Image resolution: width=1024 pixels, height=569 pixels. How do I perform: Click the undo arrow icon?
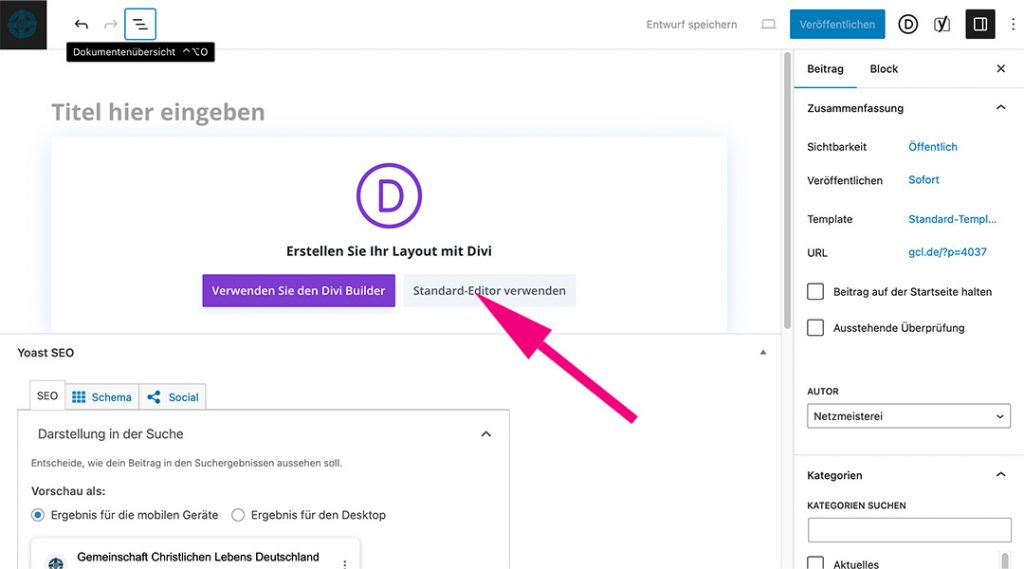point(81,24)
